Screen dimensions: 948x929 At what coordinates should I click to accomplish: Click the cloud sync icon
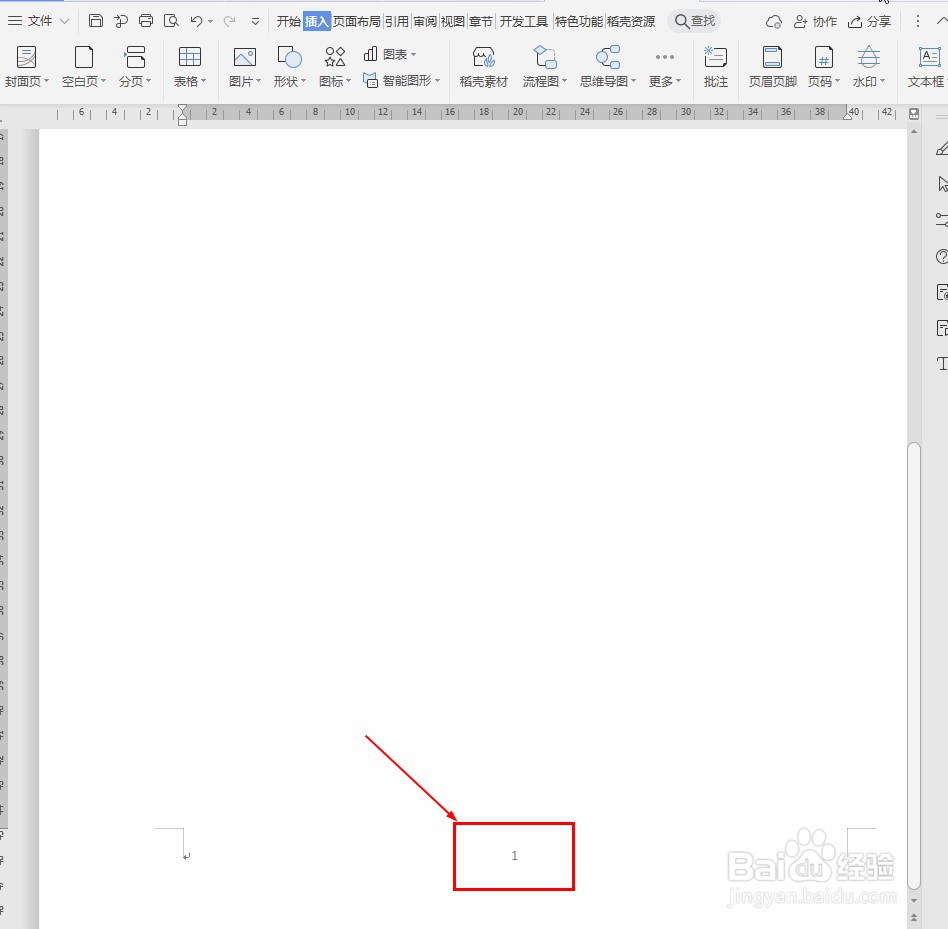coord(774,22)
